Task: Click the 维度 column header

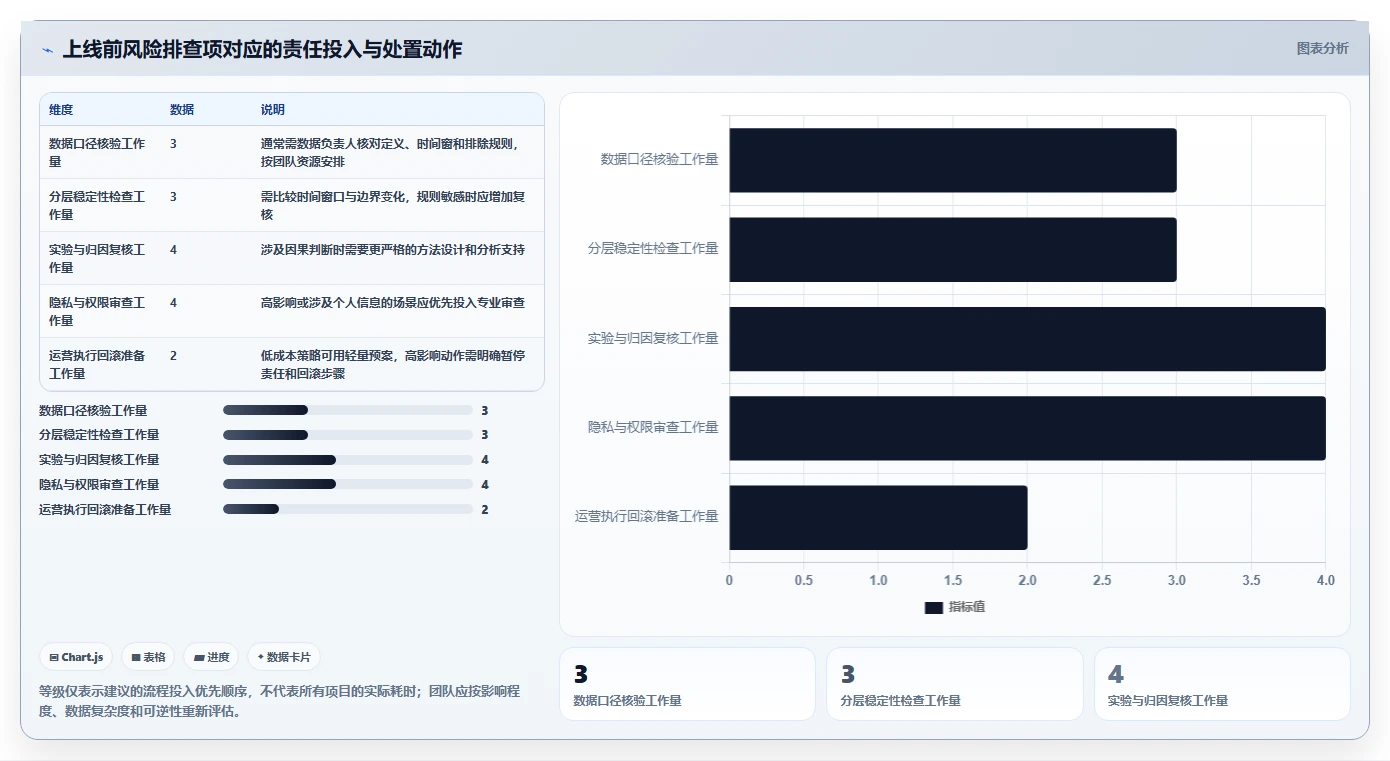Action: [x=61, y=110]
